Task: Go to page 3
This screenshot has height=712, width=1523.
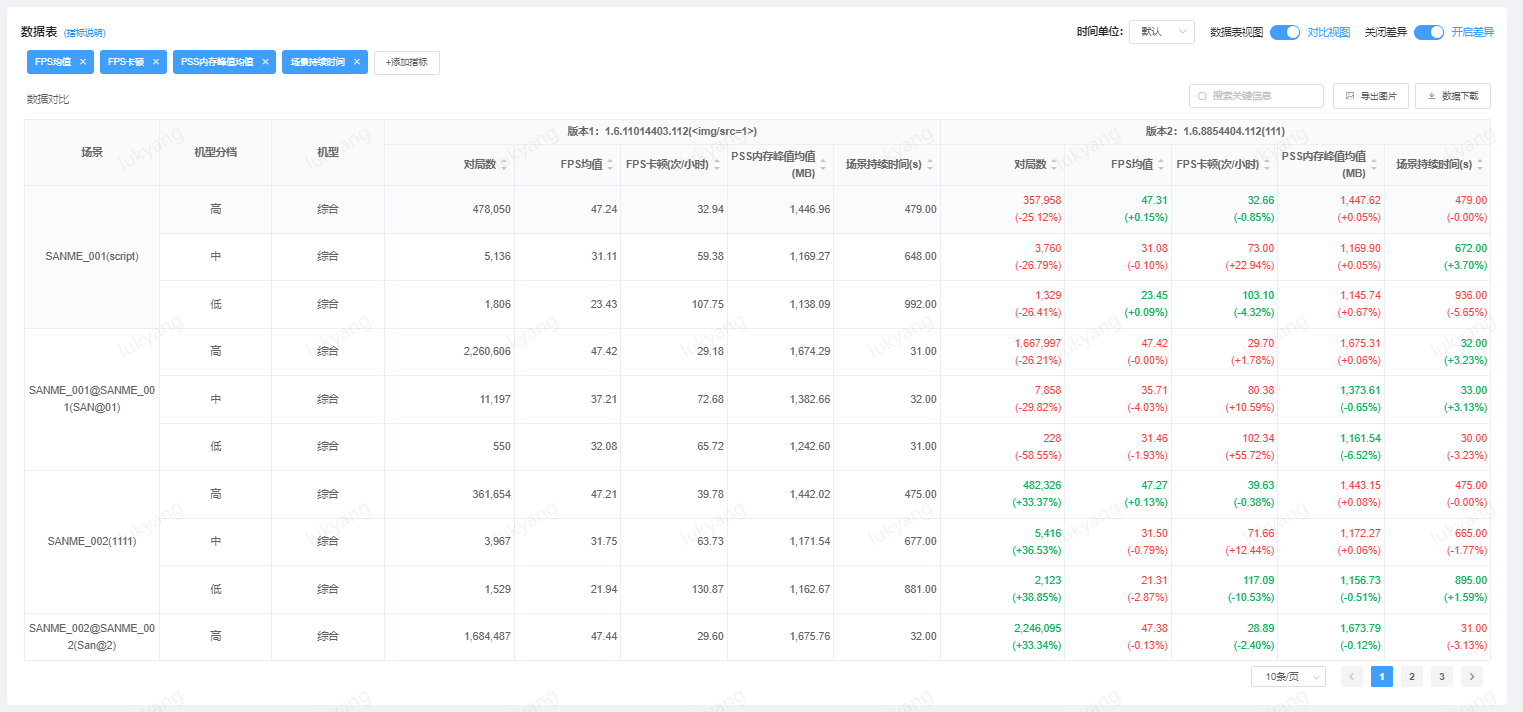Action: [x=1441, y=677]
